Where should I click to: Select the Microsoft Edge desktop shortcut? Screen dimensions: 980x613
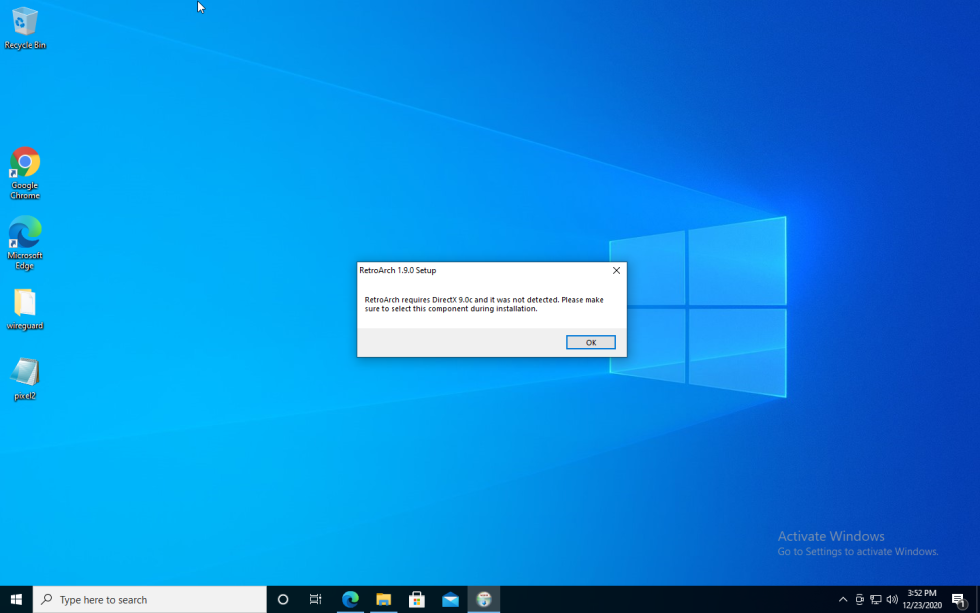pos(25,240)
